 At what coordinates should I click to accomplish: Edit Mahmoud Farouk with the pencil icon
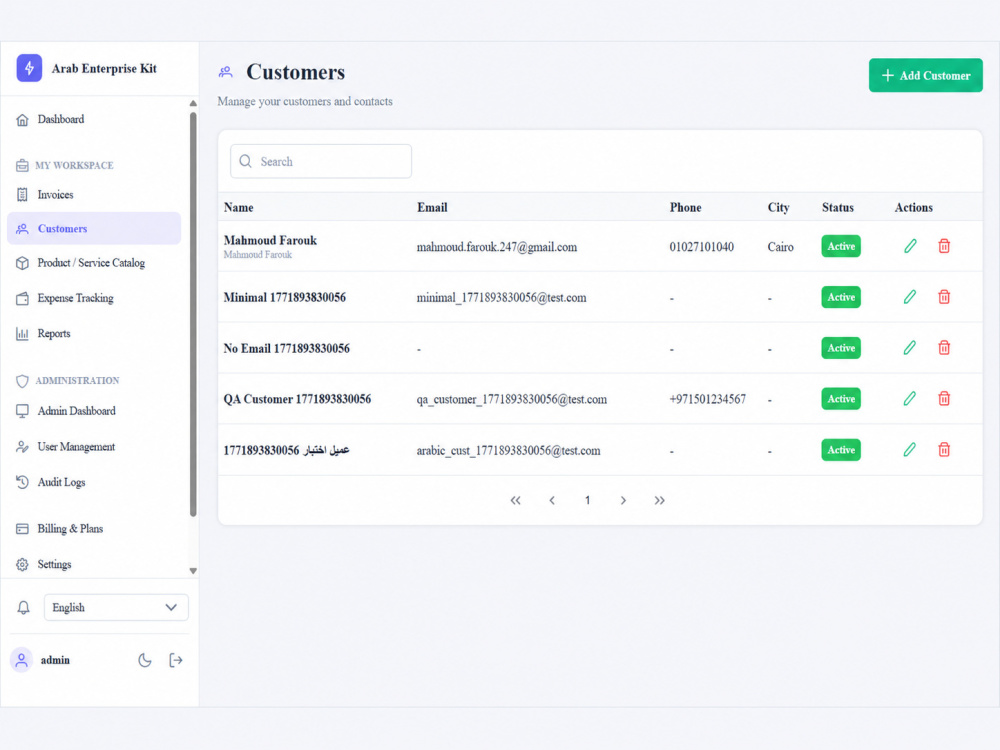[x=910, y=246]
